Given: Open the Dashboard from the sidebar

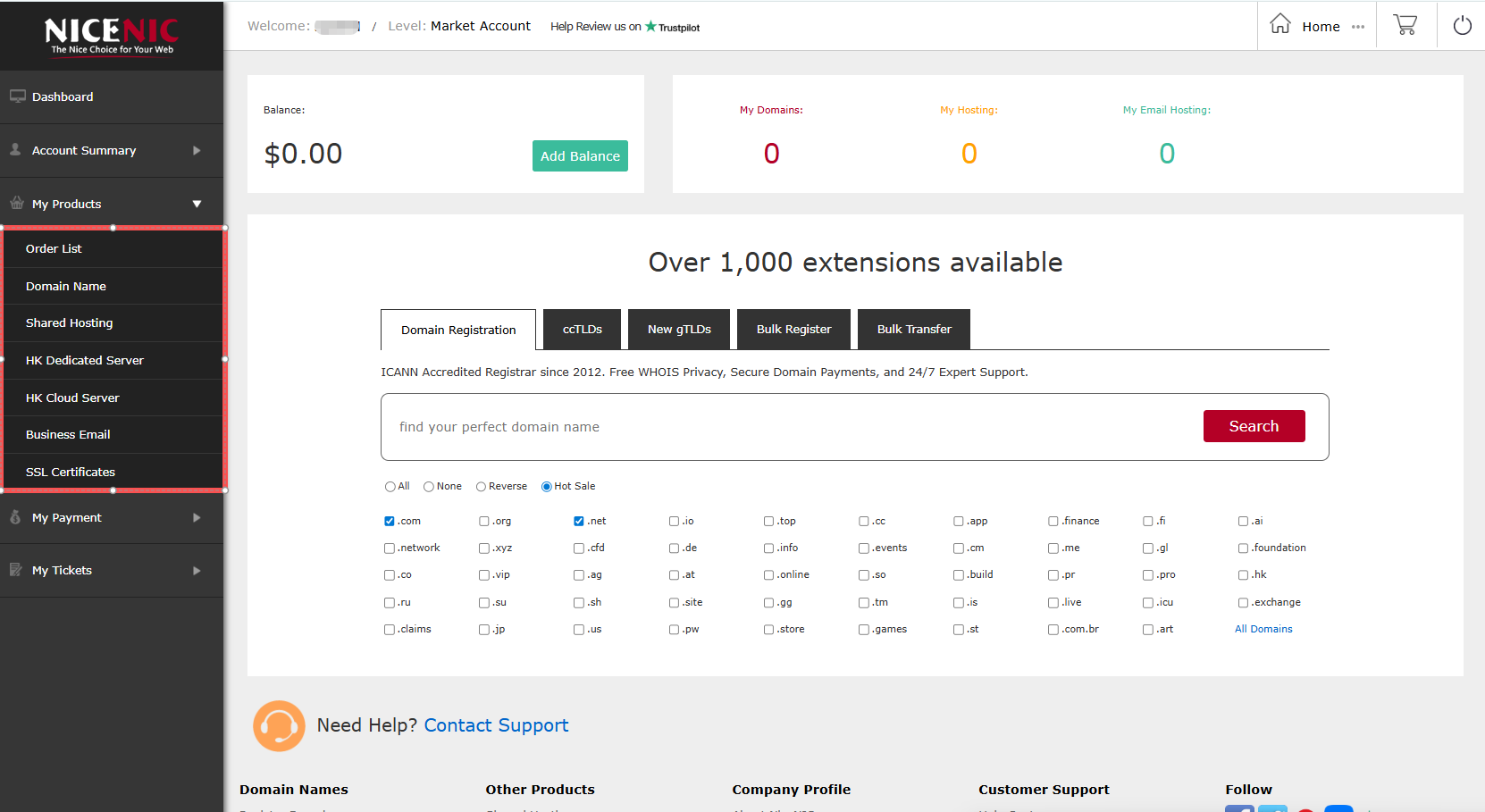Looking at the screenshot, I should (x=63, y=96).
